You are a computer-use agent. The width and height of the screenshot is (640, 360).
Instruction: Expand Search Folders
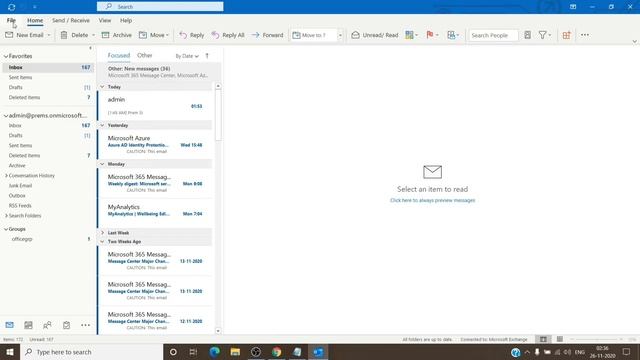6,216
